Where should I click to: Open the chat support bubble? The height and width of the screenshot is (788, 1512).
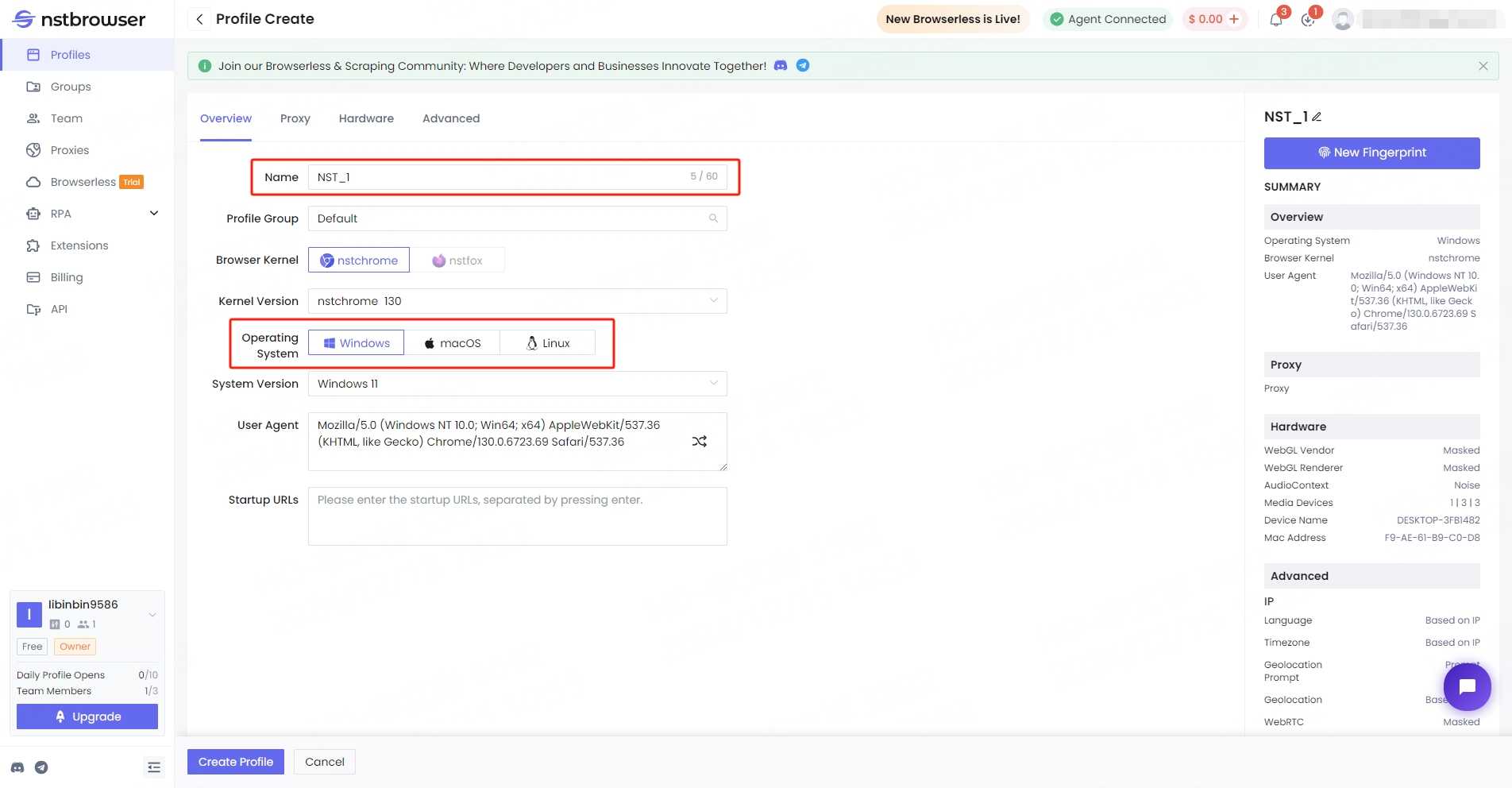point(1467,686)
